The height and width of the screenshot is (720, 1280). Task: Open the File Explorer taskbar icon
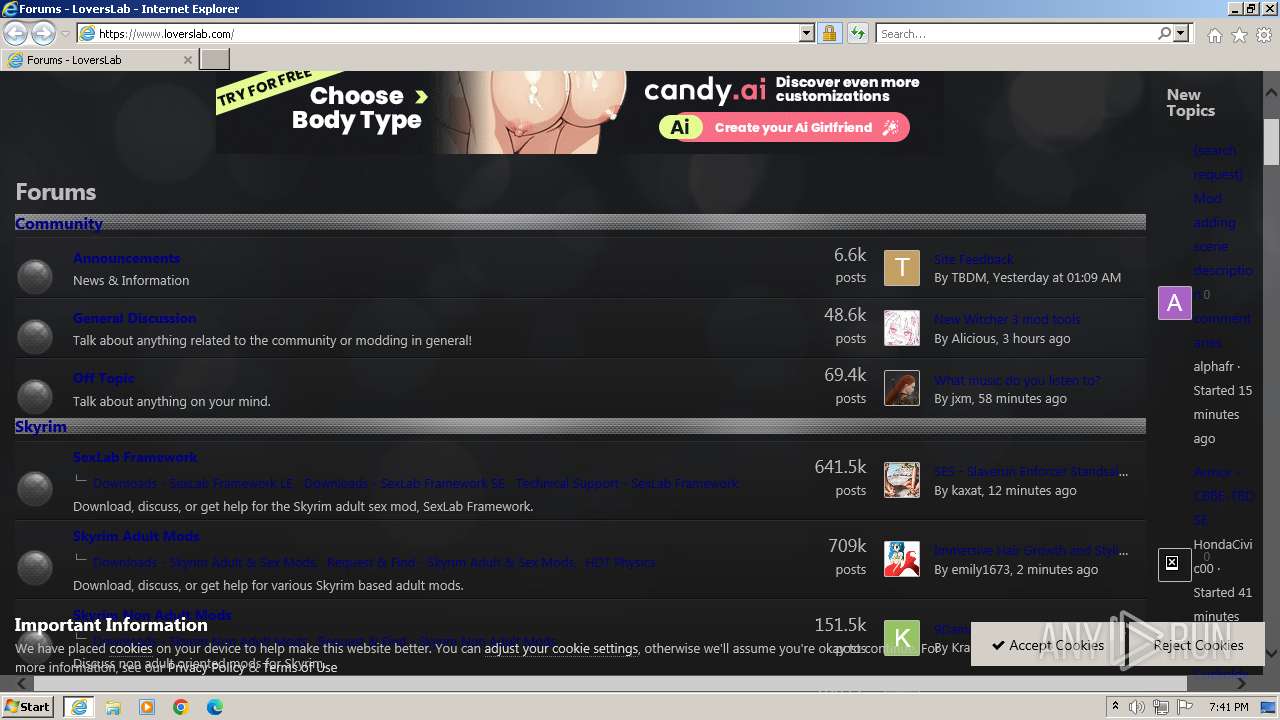113,706
